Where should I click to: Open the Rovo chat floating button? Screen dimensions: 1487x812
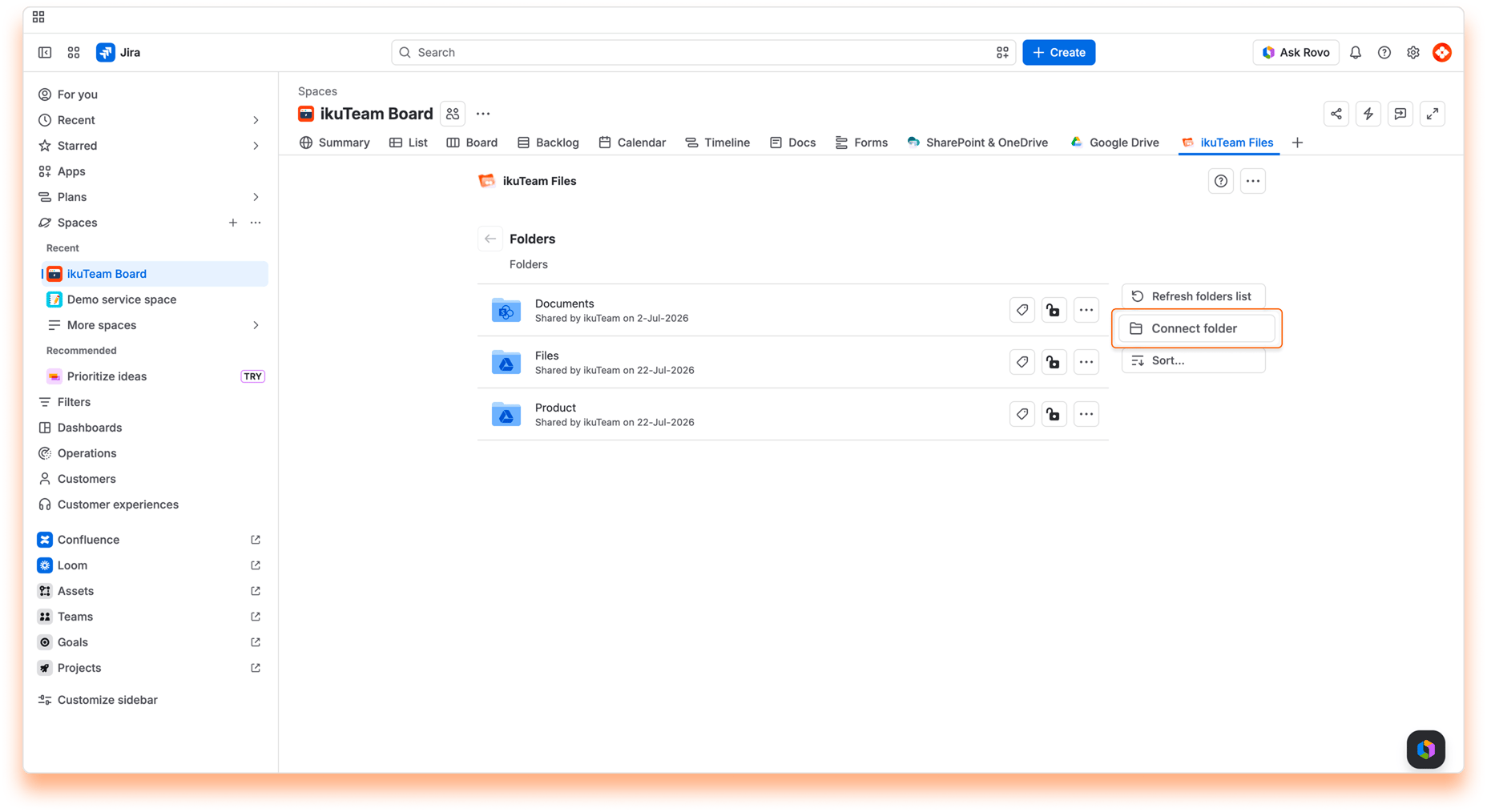pos(1426,750)
